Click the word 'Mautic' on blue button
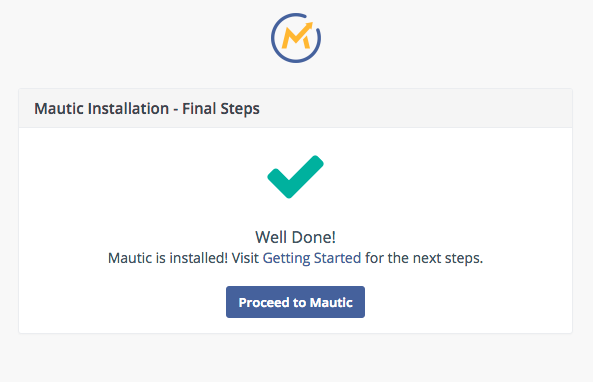Image resolution: width=593 pixels, height=382 pixels. click(331, 302)
